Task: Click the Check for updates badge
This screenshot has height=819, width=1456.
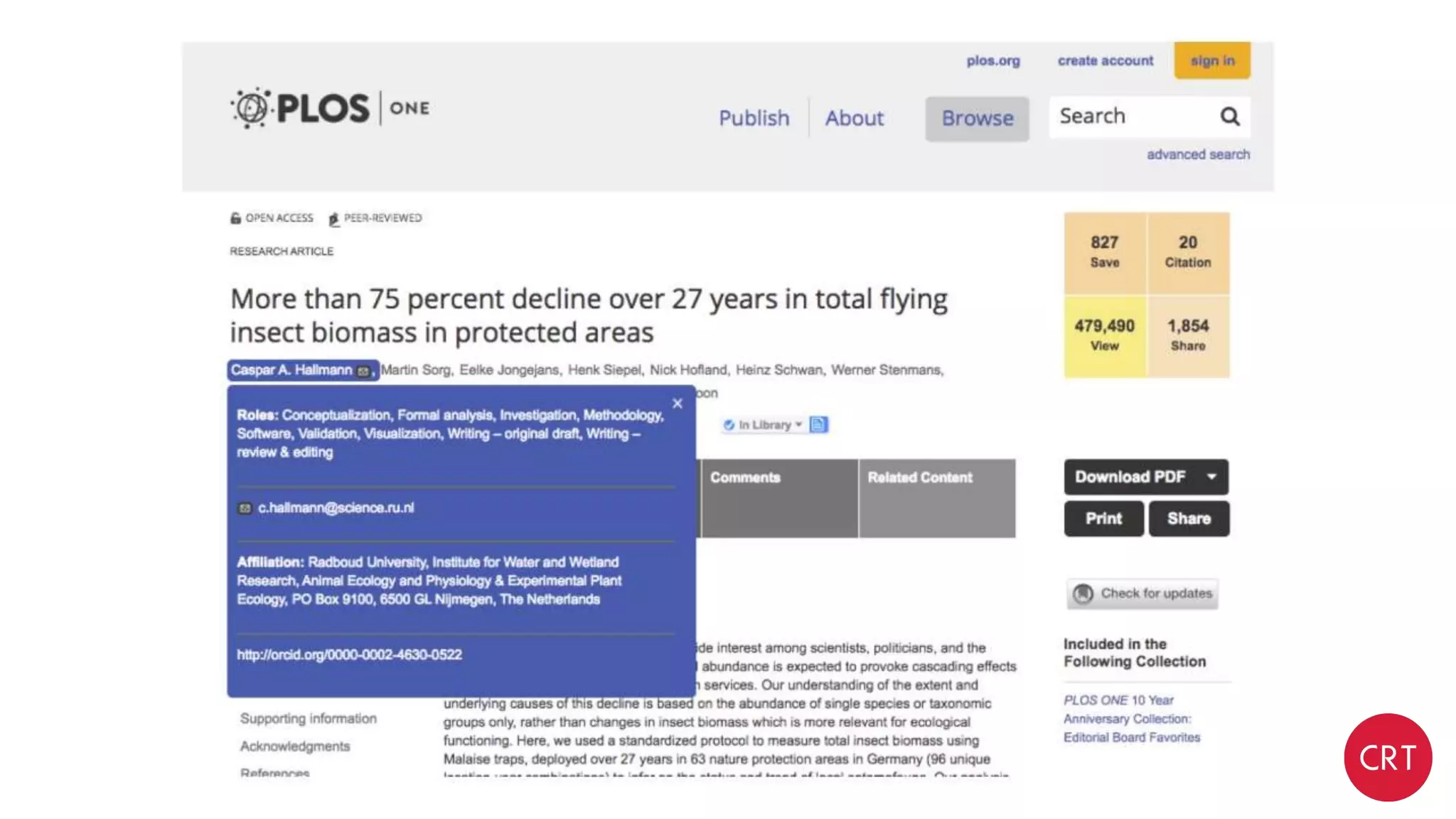Action: 1142,594
